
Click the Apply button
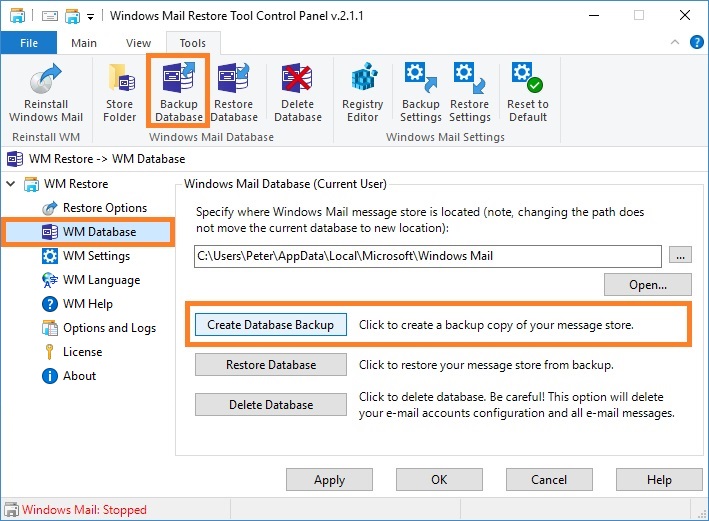[x=330, y=480]
